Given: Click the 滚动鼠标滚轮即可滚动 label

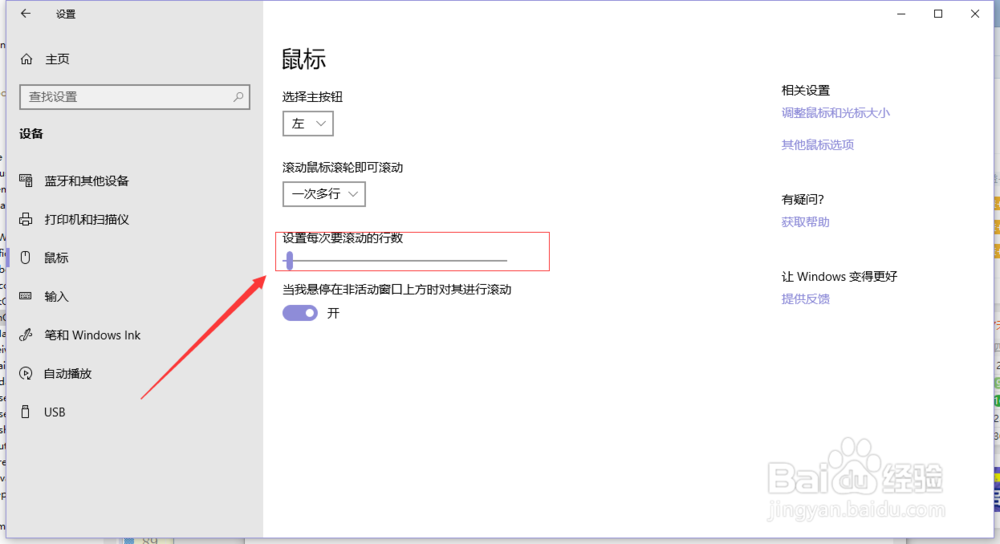Looking at the screenshot, I should coord(342,168).
